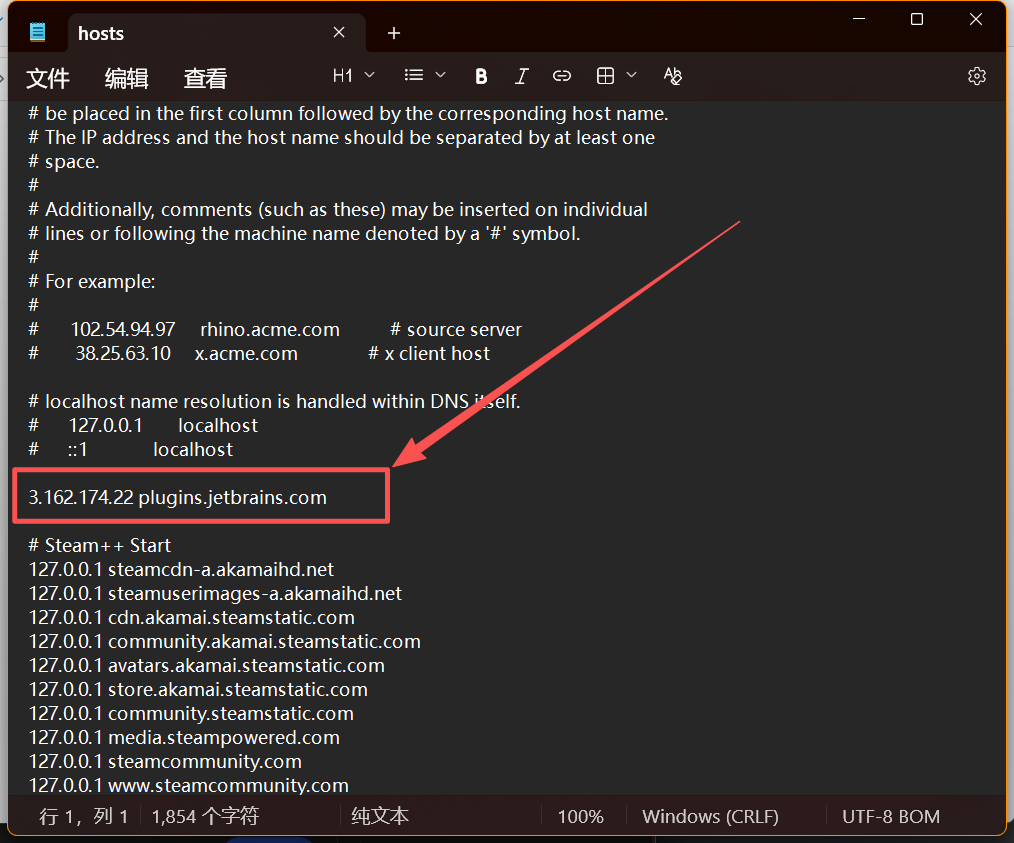This screenshot has width=1014, height=843.
Task: Click the bulleted list icon
Action: point(414,76)
